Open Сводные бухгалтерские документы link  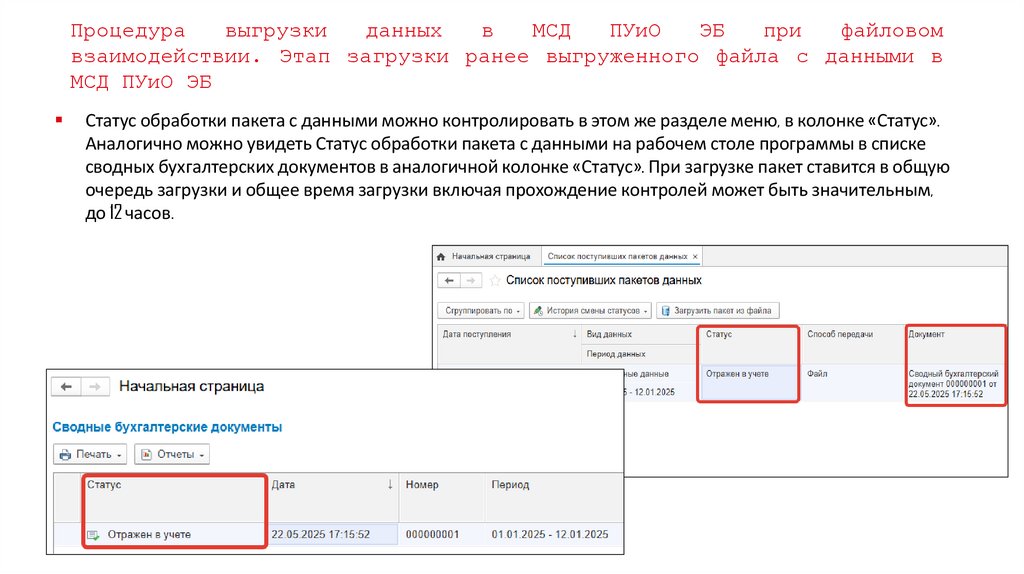coord(167,427)
